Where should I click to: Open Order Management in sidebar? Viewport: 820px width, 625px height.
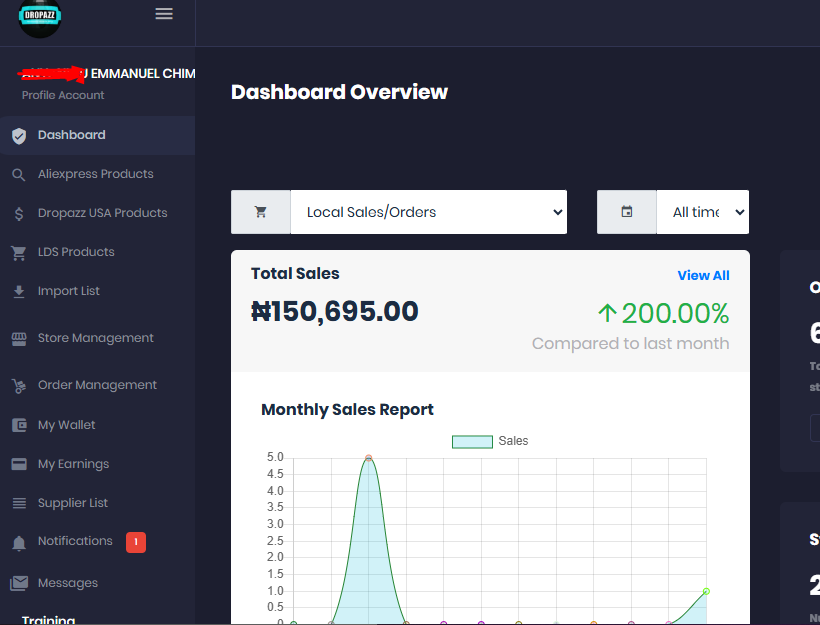tap(97, 385)
